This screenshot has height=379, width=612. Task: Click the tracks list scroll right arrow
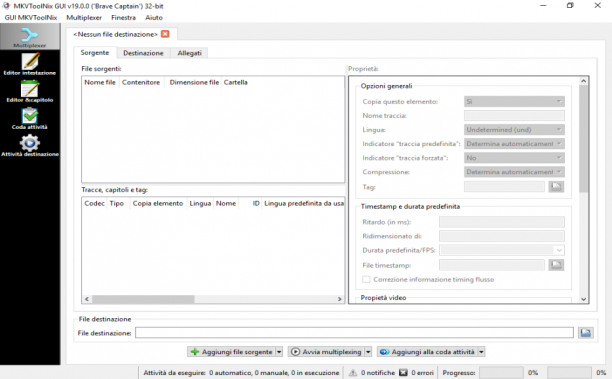coord(339,299)
